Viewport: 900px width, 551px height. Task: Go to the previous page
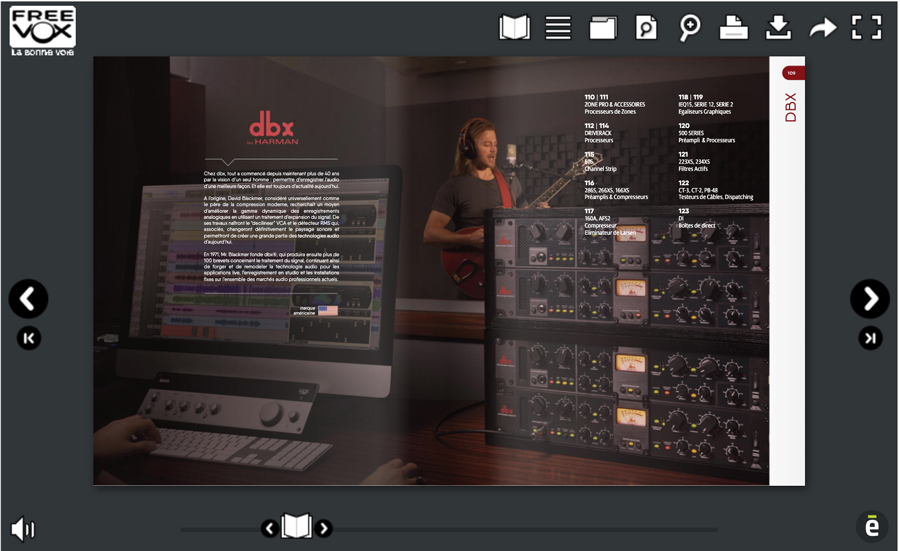click(28, 298)
